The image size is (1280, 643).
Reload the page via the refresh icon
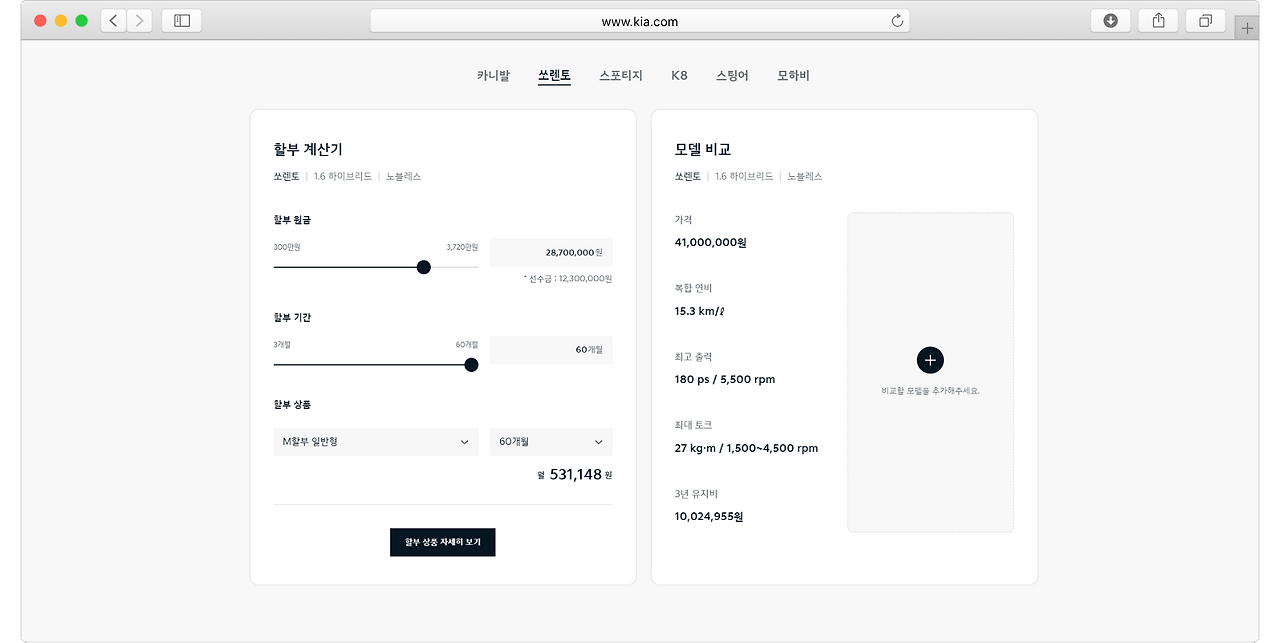click(x=897, y=21)
